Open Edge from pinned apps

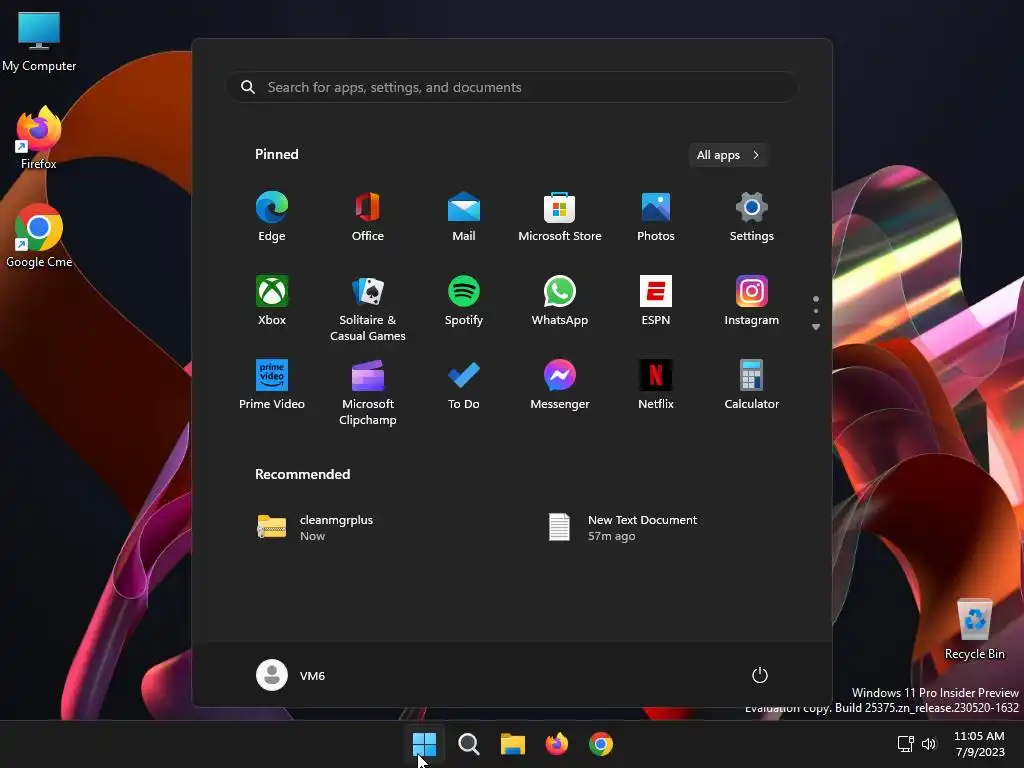tap(272, 217)
